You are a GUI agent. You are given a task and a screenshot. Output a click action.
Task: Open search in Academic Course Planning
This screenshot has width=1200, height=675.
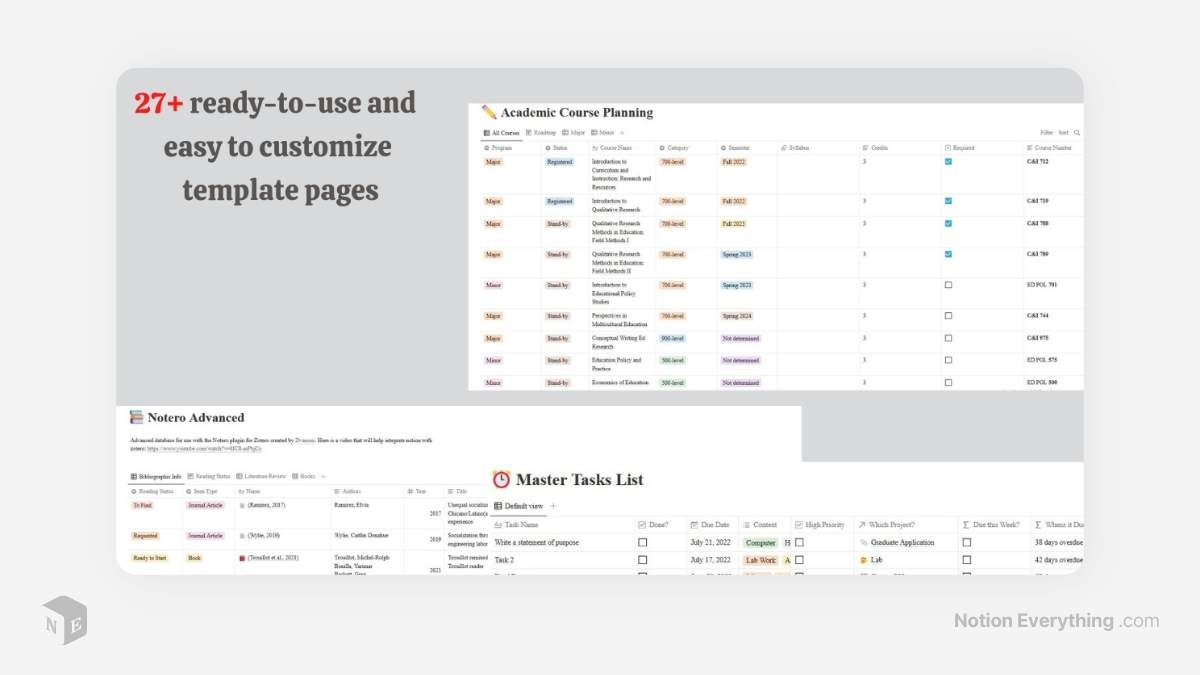point(1076,132)
